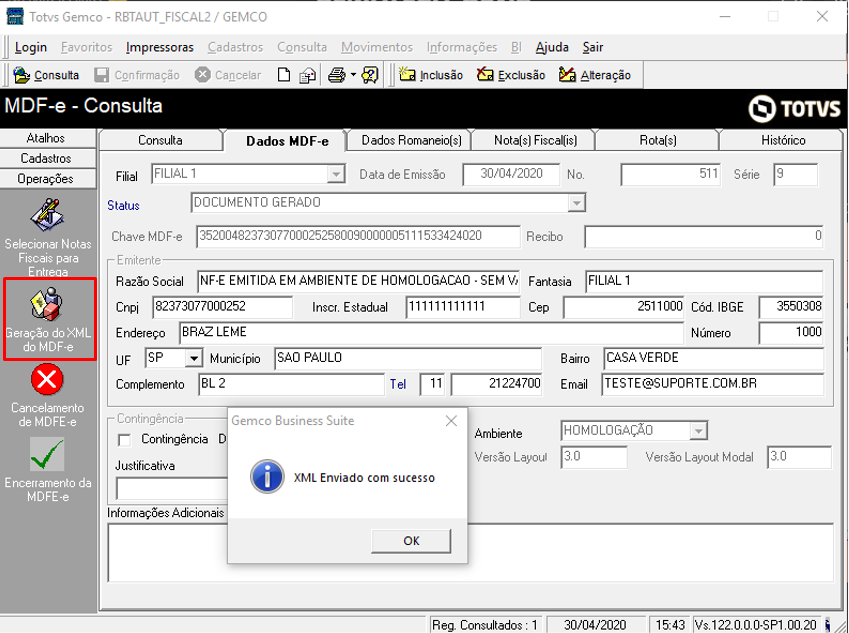Image resolution: width=849 pixels, height=633 pixels.
Task: Click the Inscr. Estadual field
Action: (x=462, y=307)
